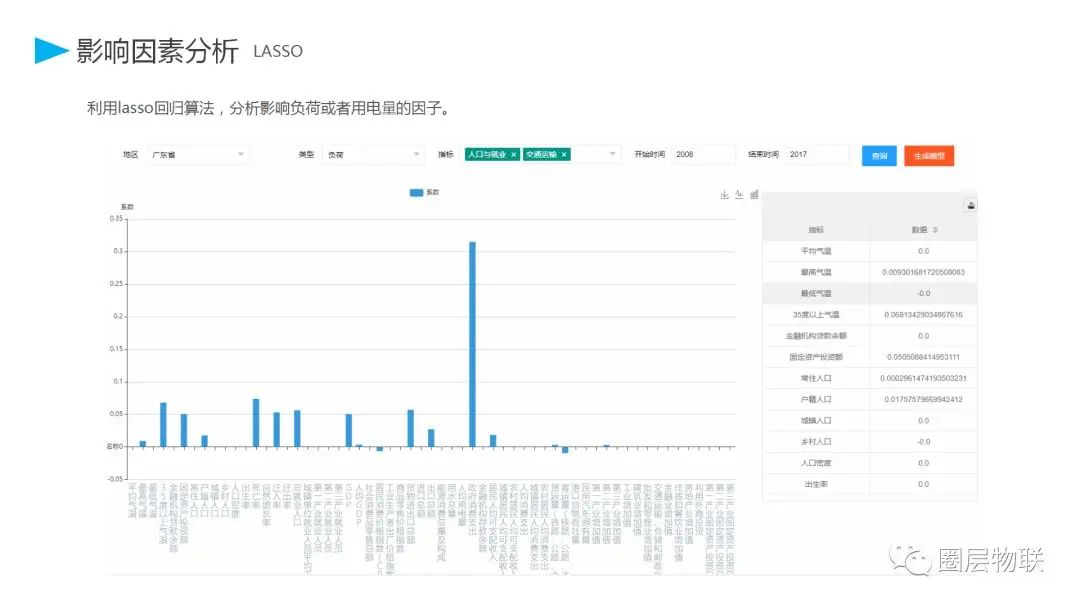Select the 人口密度 table row
Screen dimensions: 1080x608
pyautogui.click(x=869, y=463)
